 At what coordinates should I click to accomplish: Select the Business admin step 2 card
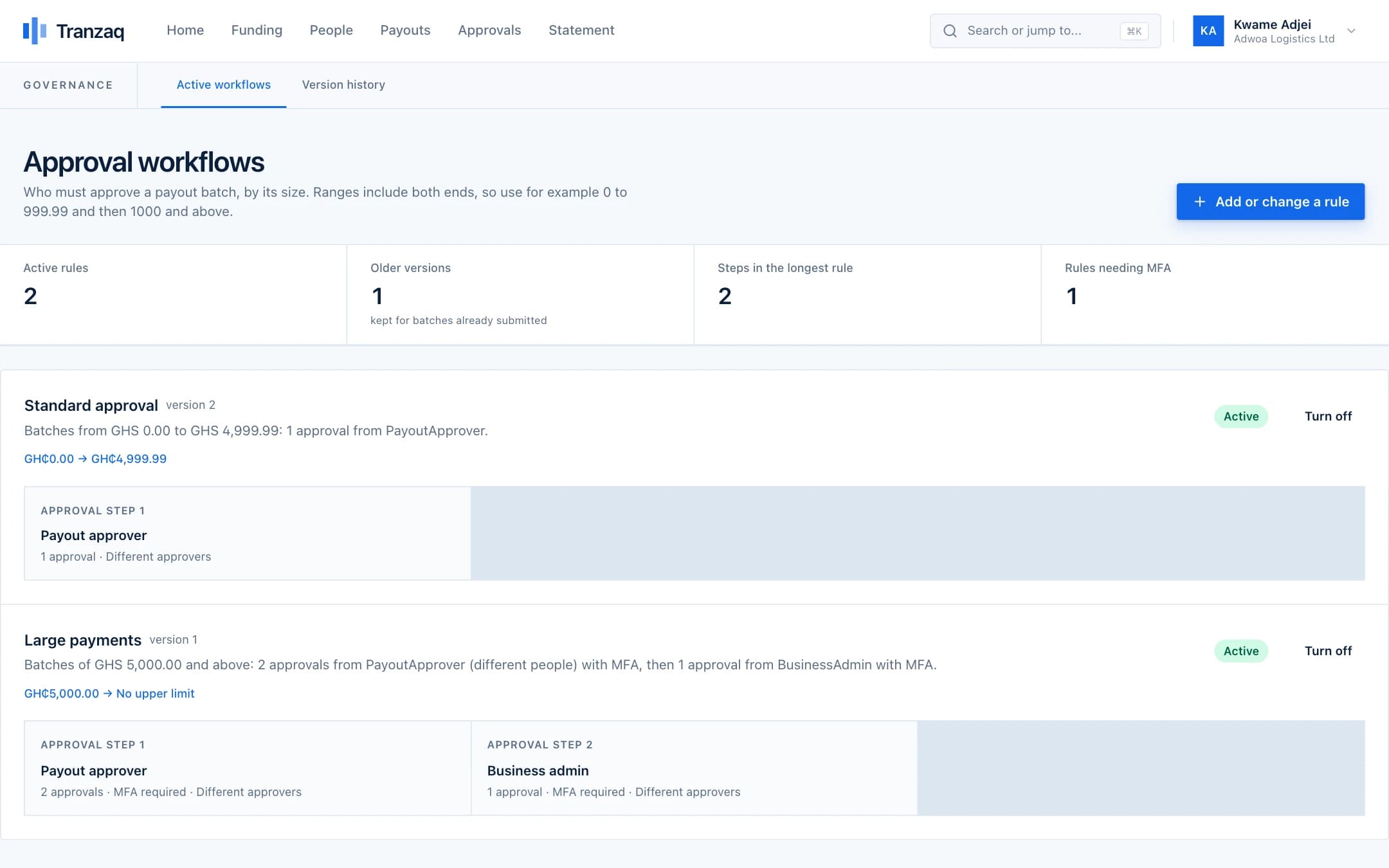click(694, 768)
